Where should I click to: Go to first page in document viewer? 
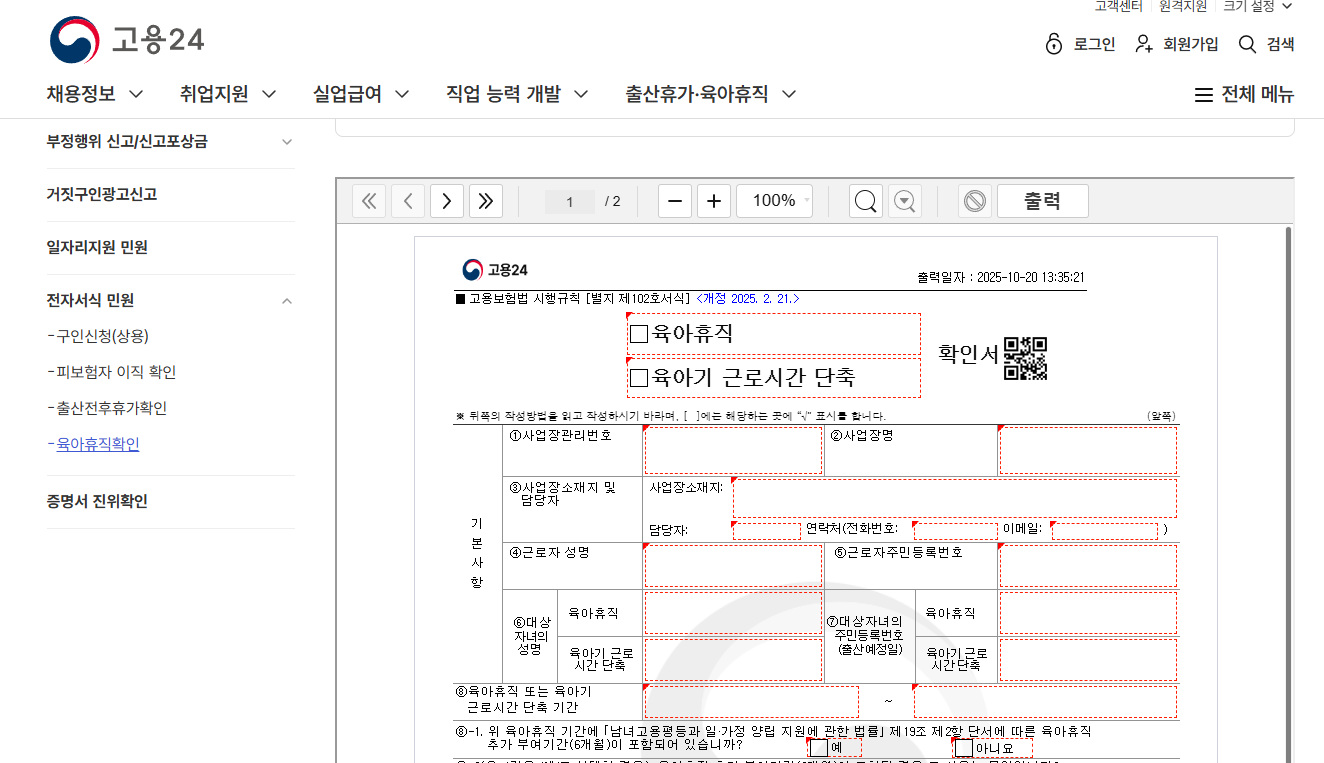tap(368, 201)
